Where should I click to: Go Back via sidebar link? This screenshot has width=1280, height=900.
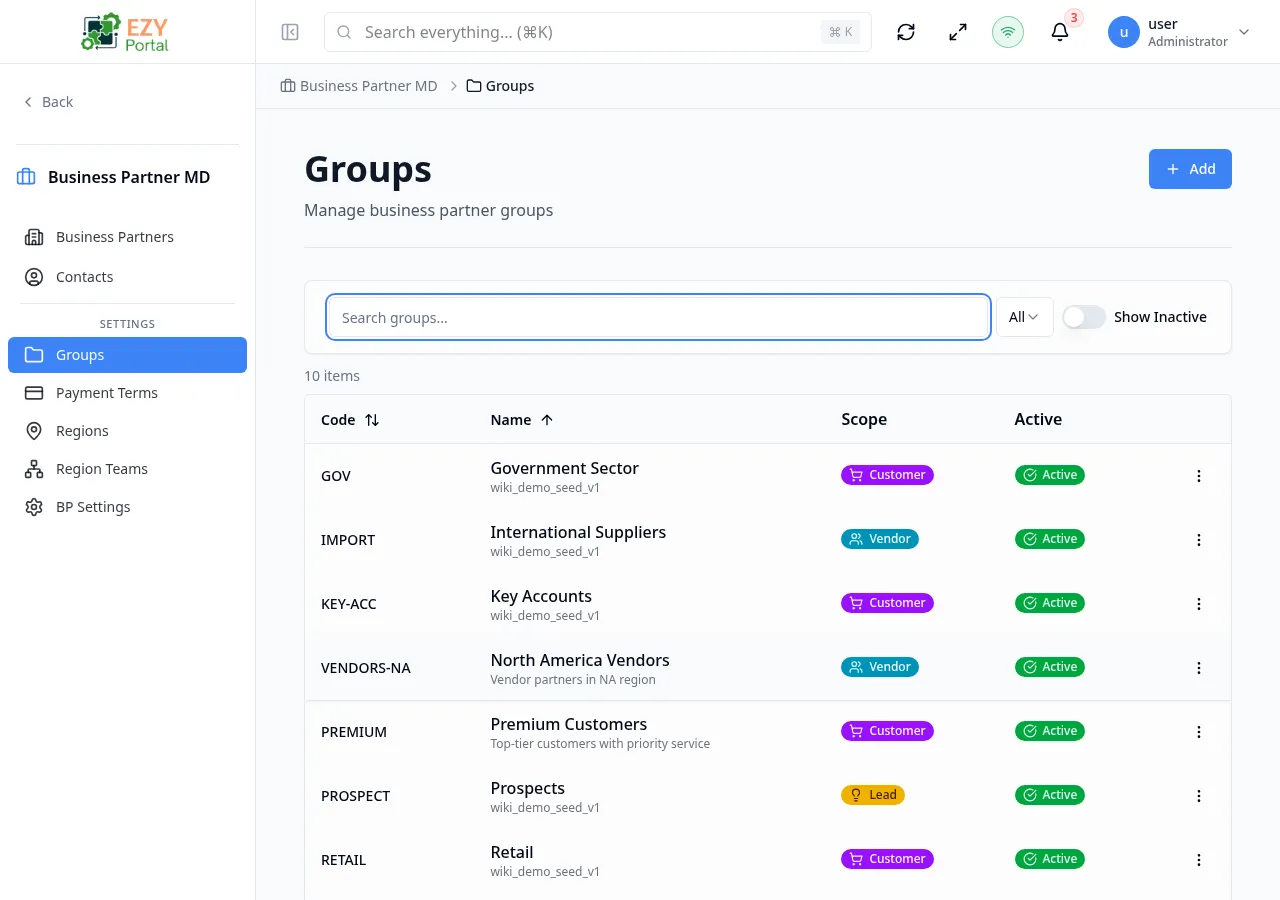[x=48, y=102]
